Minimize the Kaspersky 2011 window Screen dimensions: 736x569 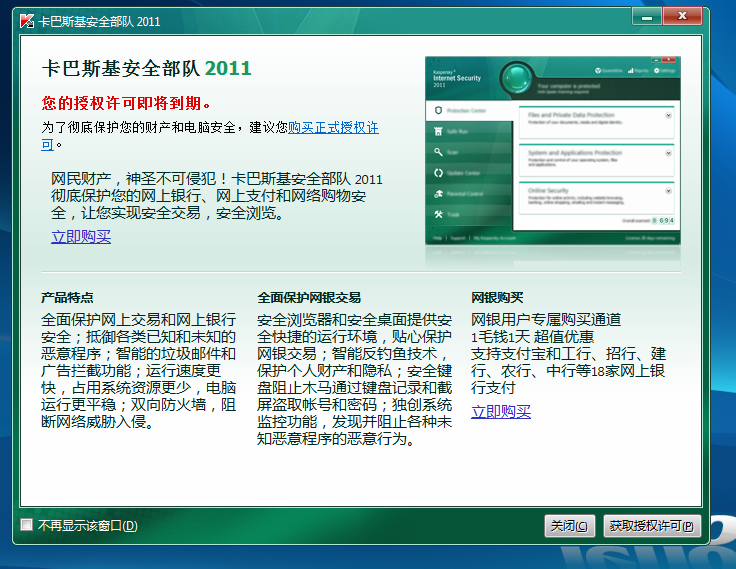(x=647, y=17)
